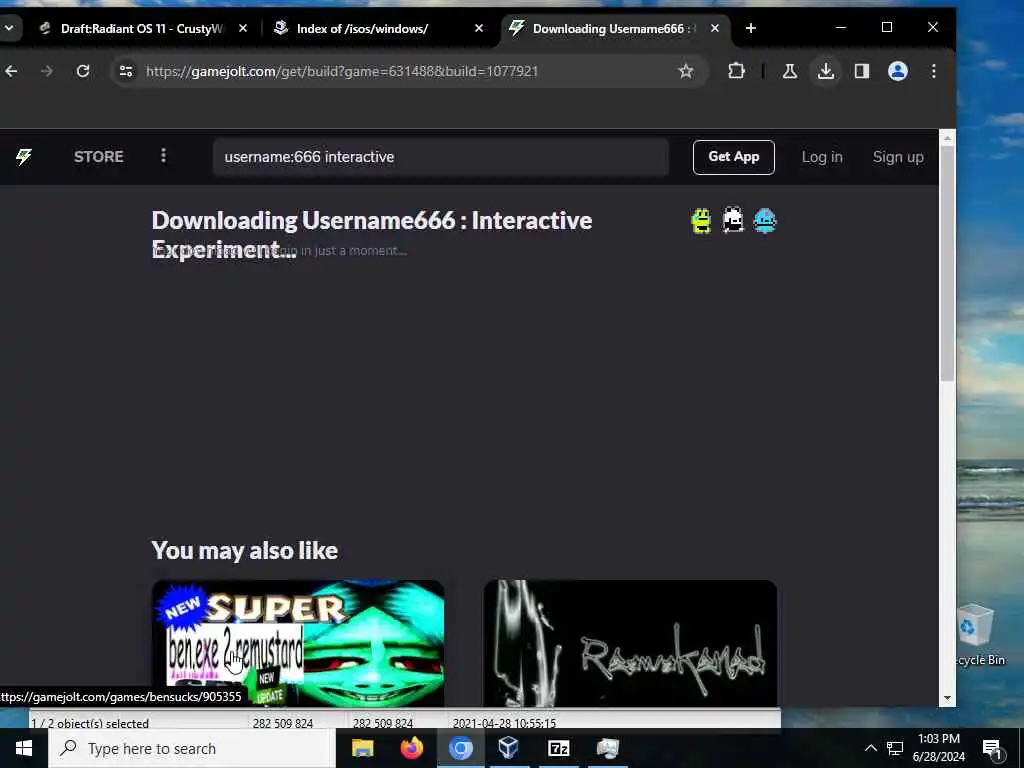
Task: Click the Get App button
Action: point(733,157)
